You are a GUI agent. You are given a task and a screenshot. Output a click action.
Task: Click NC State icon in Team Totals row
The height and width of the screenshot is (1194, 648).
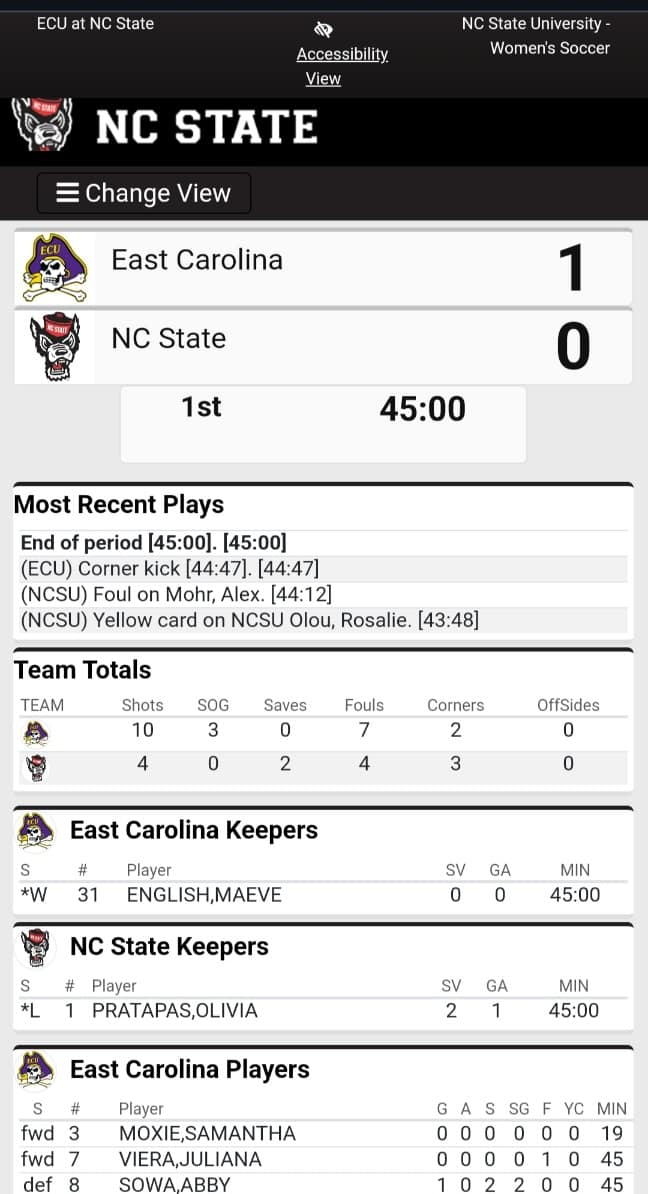click(x=35, y=767)
